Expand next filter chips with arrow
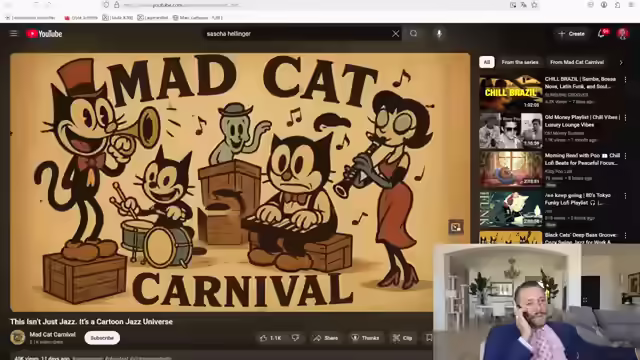Screen dimensions: 640x360 point(621,62)
